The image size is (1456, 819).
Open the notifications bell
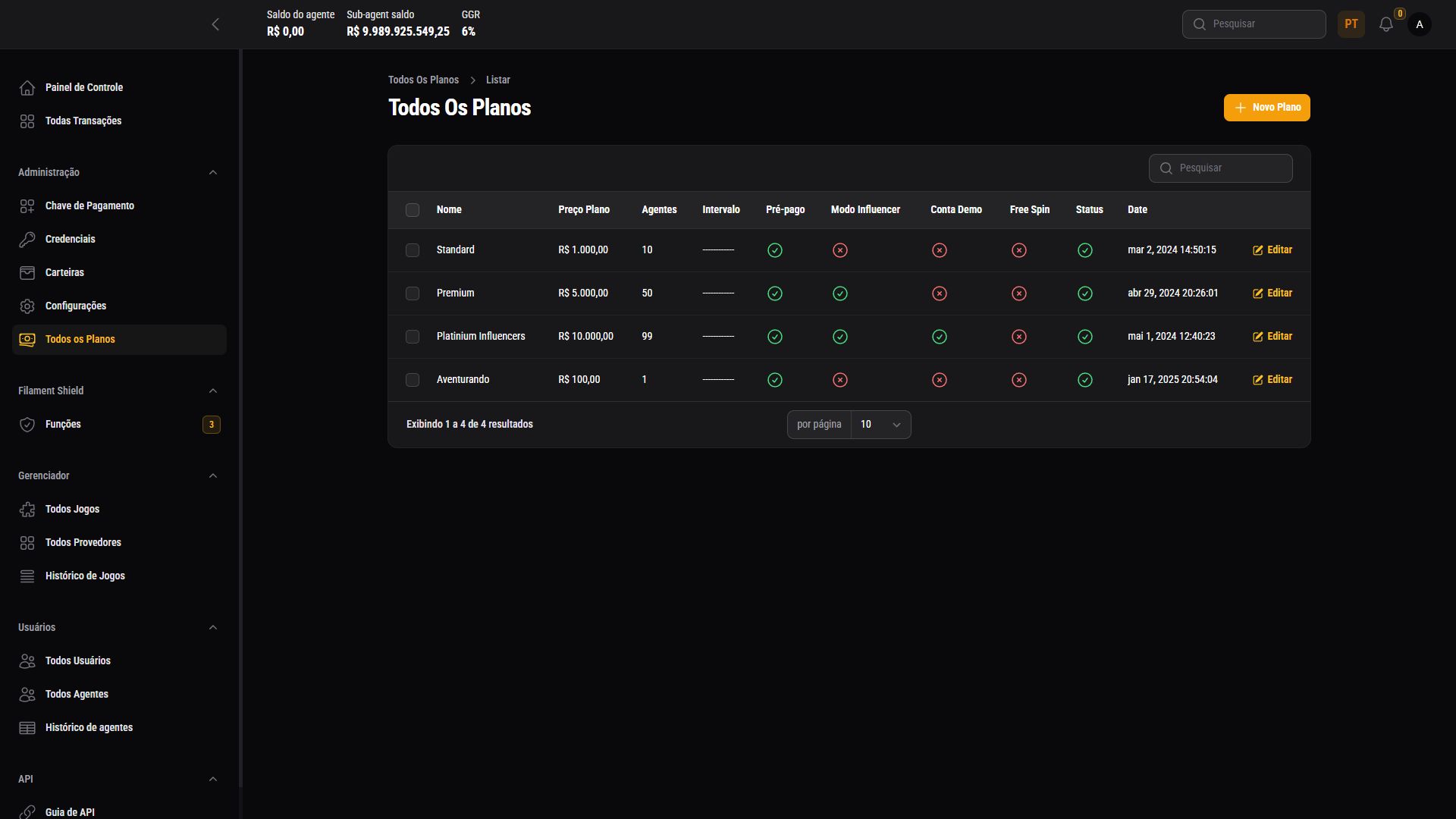click(x=1386, y=24)
